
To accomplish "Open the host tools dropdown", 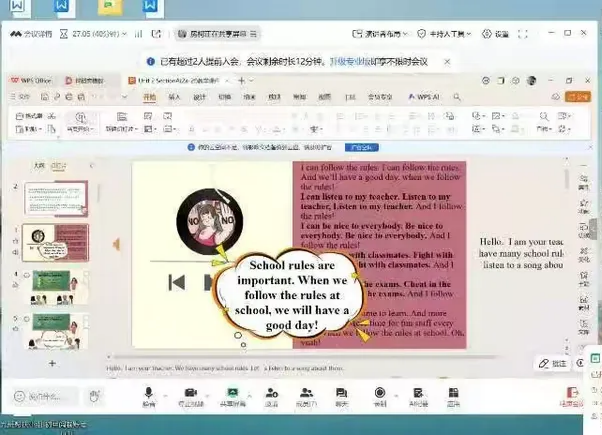I will 444,34.
